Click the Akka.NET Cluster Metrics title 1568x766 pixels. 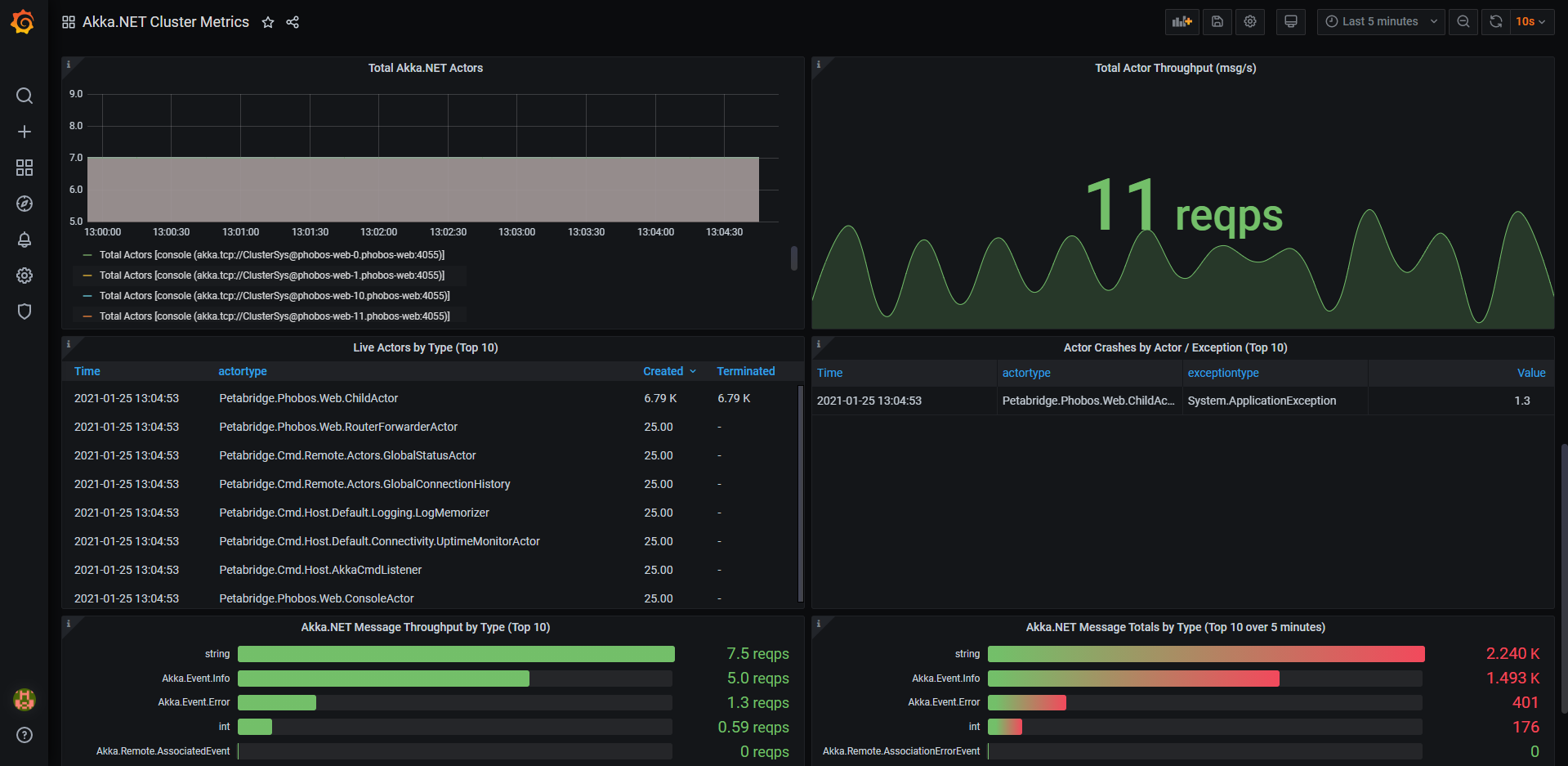click(166, 22)
